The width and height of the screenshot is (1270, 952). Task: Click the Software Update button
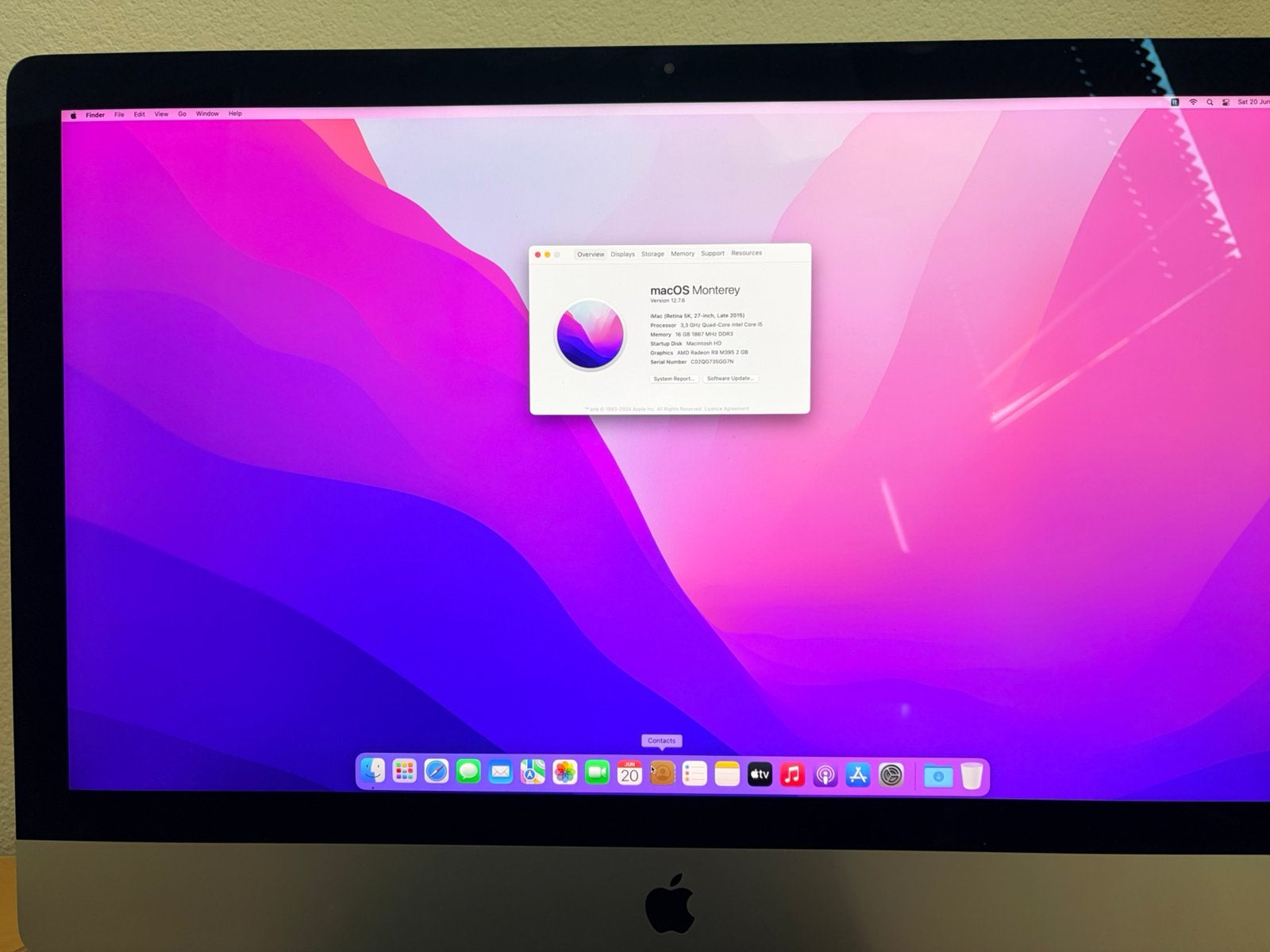tap(730, 378)
